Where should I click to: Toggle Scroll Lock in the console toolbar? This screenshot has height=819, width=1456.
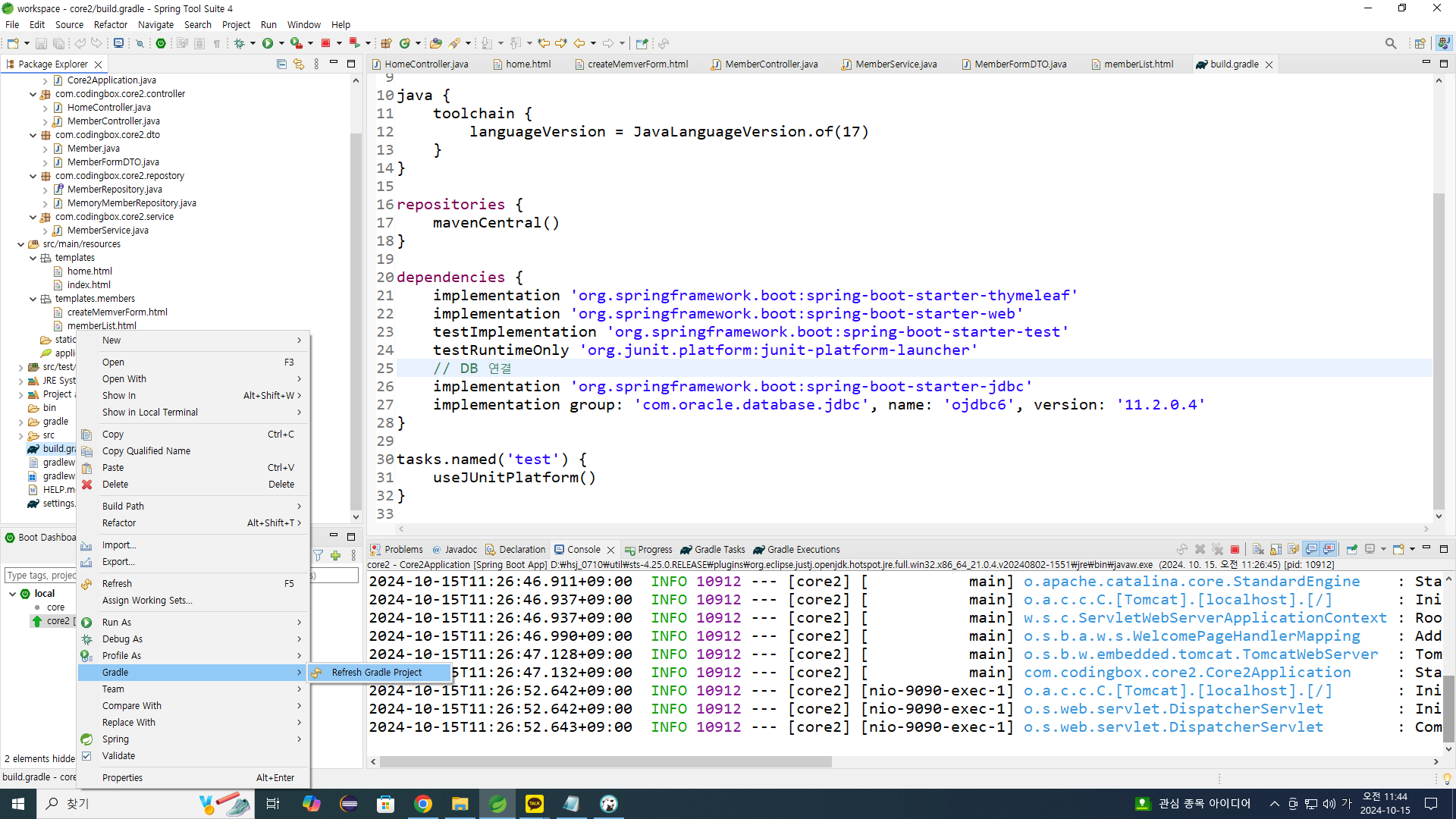click(1276, 549)
